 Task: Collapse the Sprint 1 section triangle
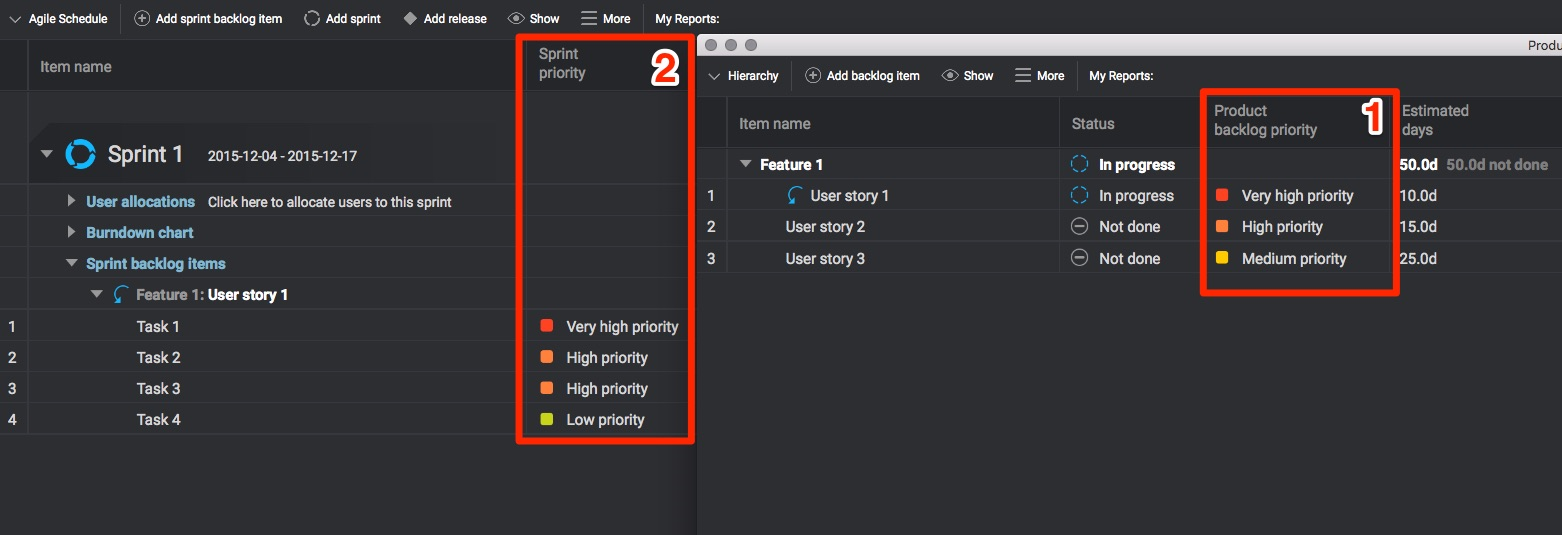click(x=46, y=154)
